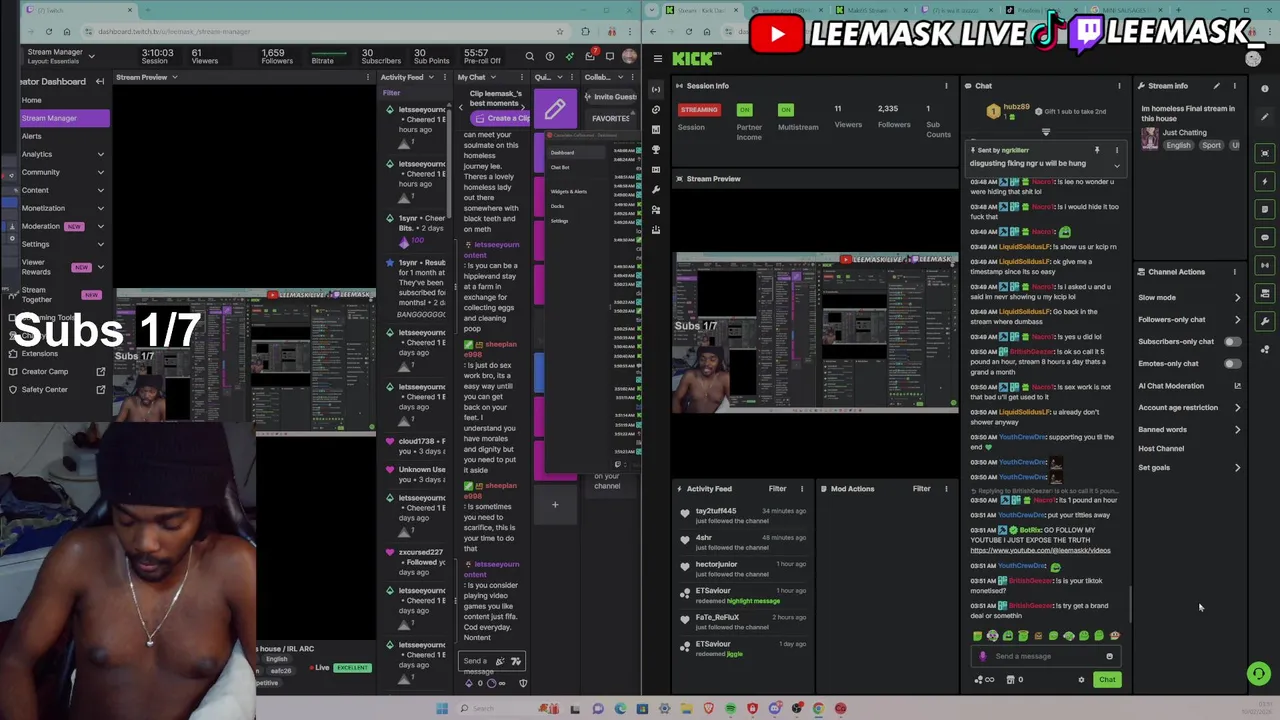
Task: Open Kick sidebar stream icon
Action: (655, 90)
